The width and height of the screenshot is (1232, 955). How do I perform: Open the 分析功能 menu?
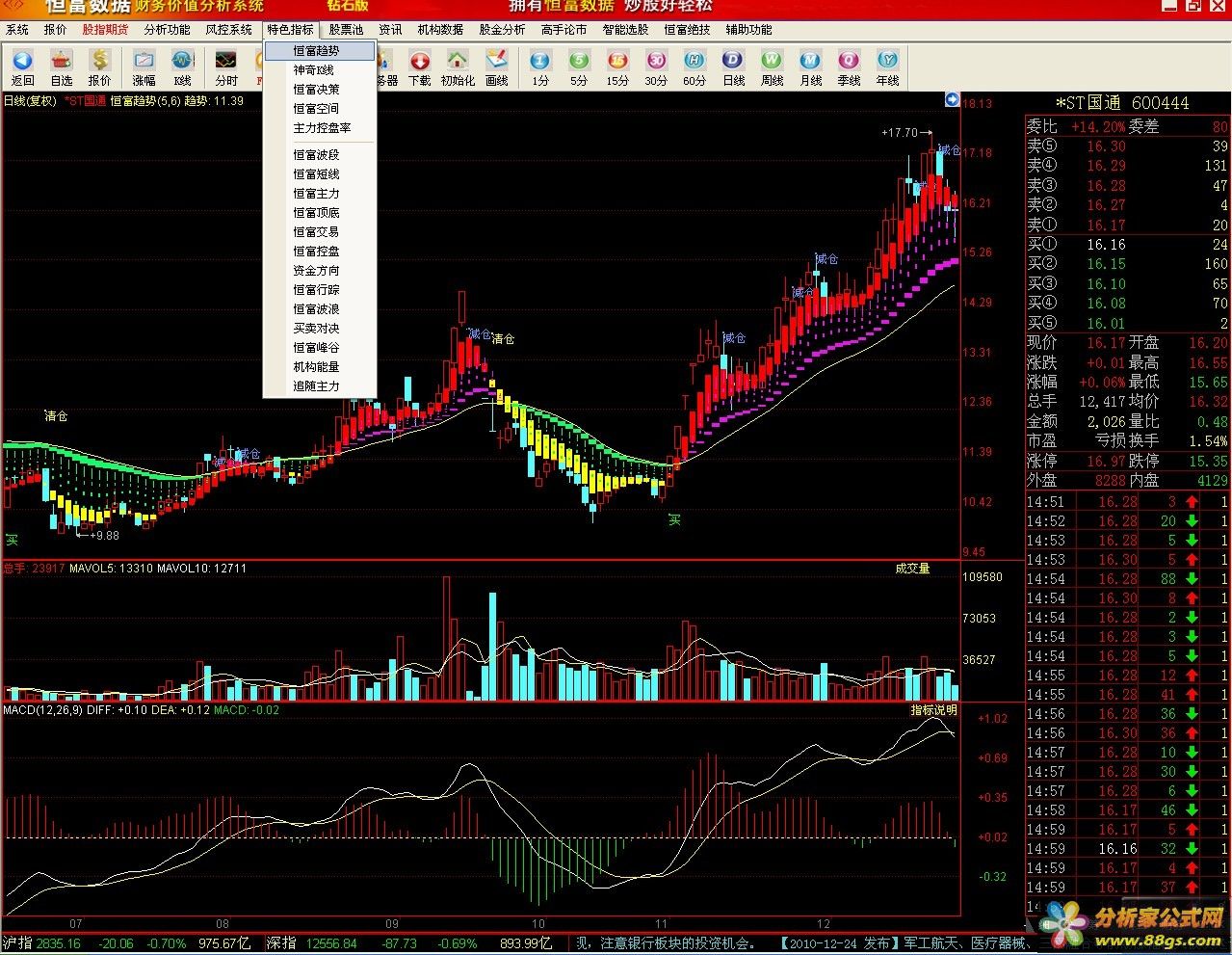pyautogui.click(x=168, y=30)
